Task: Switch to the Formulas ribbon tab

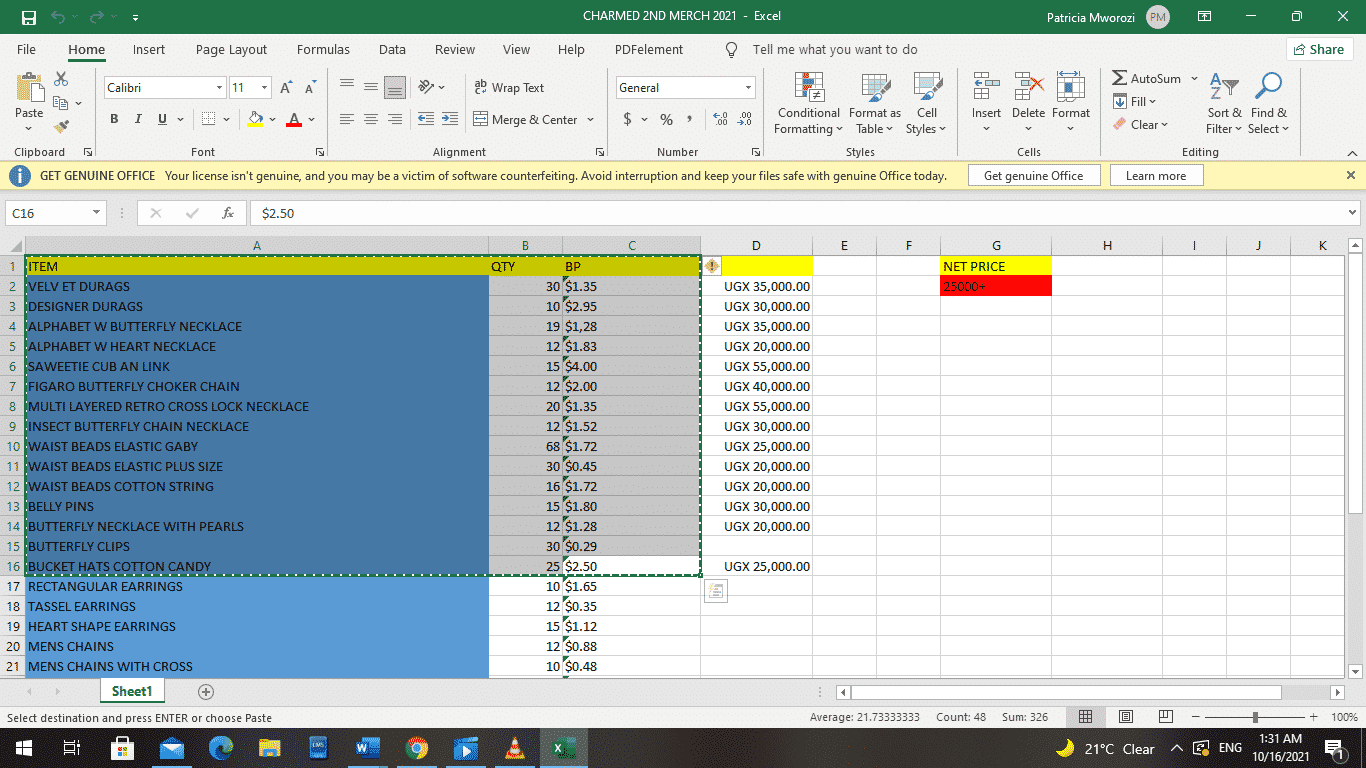Action: 323,49
